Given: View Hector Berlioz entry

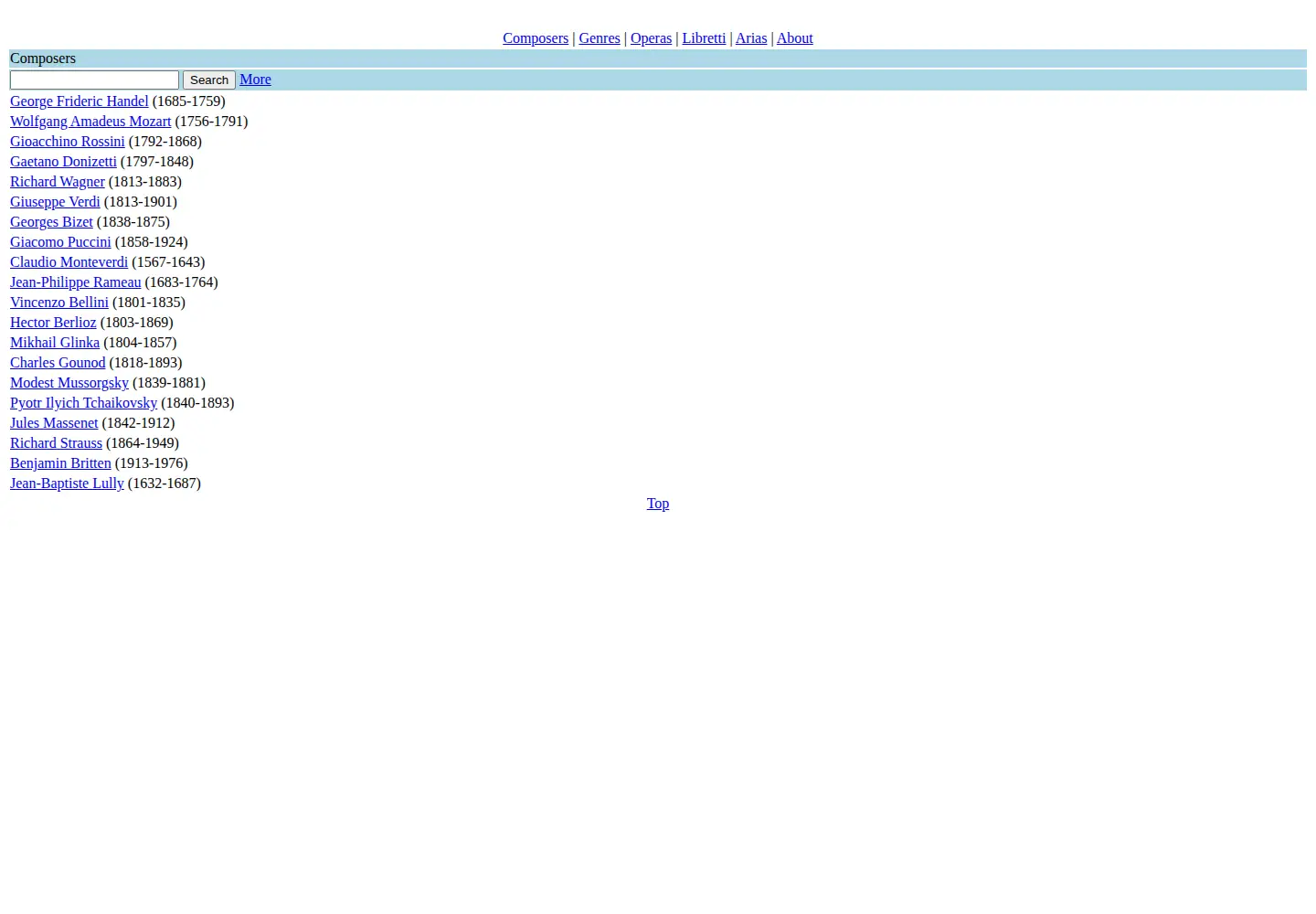Looking at the screenshot, I should coord(53,323).
